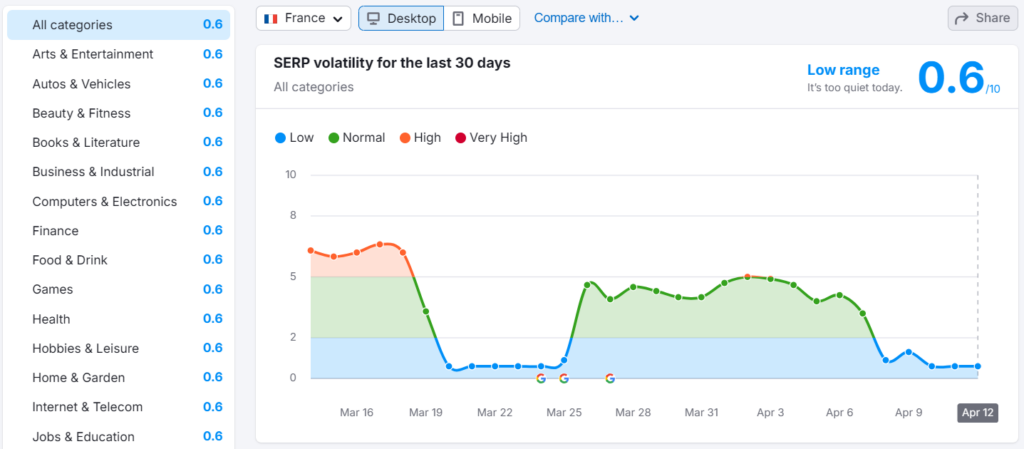Toggle the Low series in legend
The image size is (1024, 449).
[x=294, y=138]
